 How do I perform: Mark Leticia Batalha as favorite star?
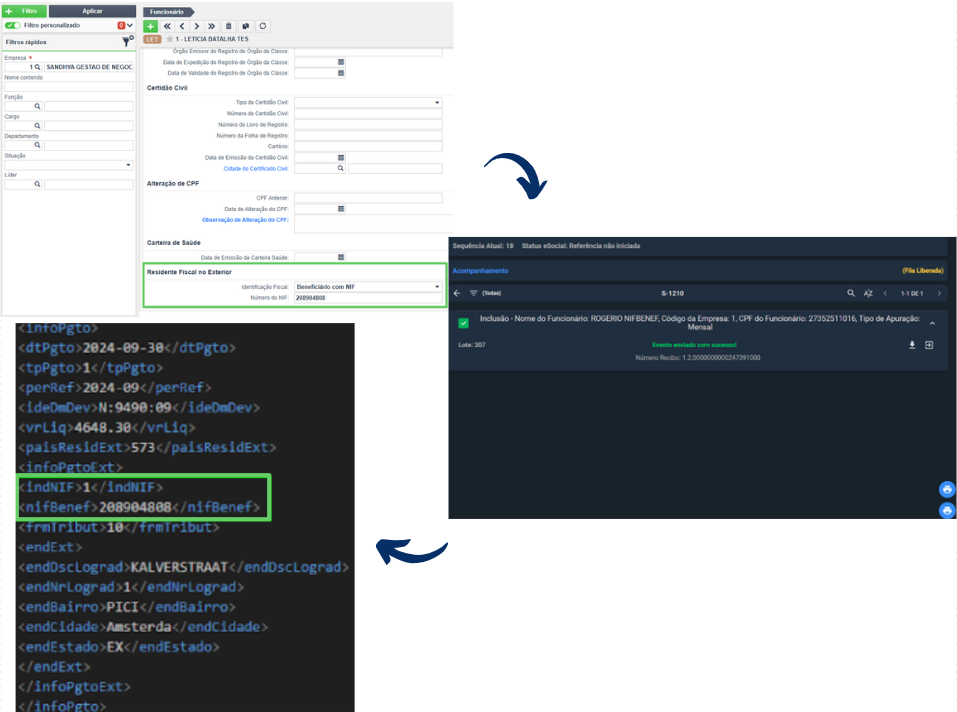170,39
